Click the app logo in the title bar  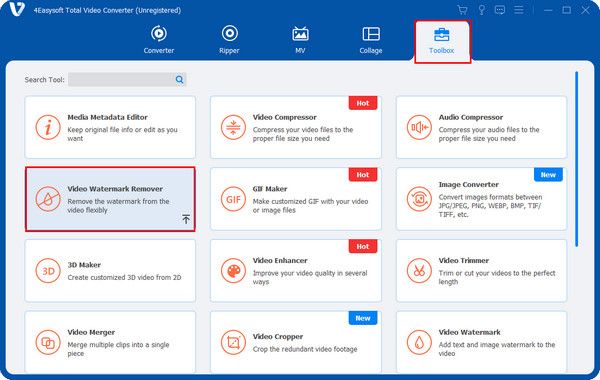(x=17, y=9)
